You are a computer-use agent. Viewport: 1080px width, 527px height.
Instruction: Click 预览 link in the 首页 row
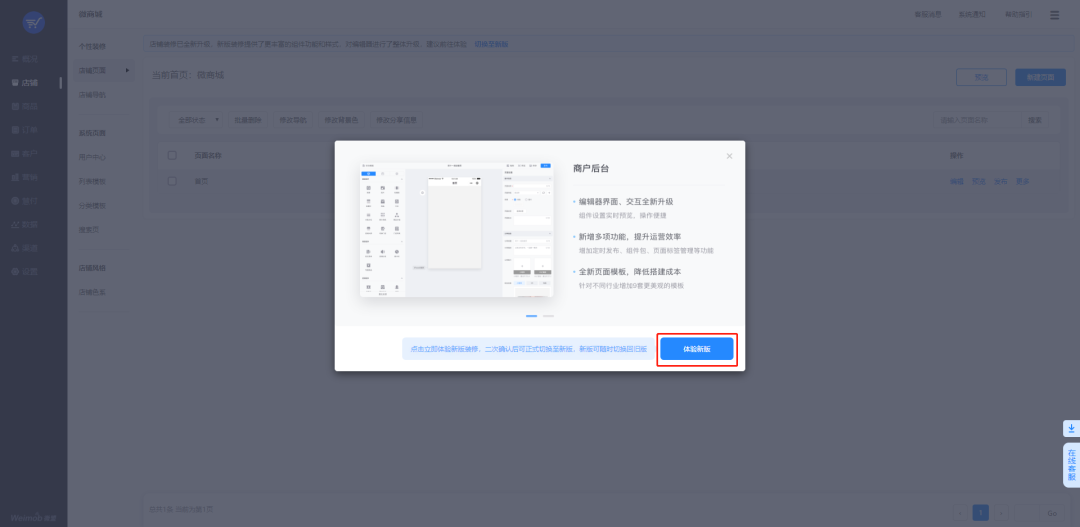[979, 181]
